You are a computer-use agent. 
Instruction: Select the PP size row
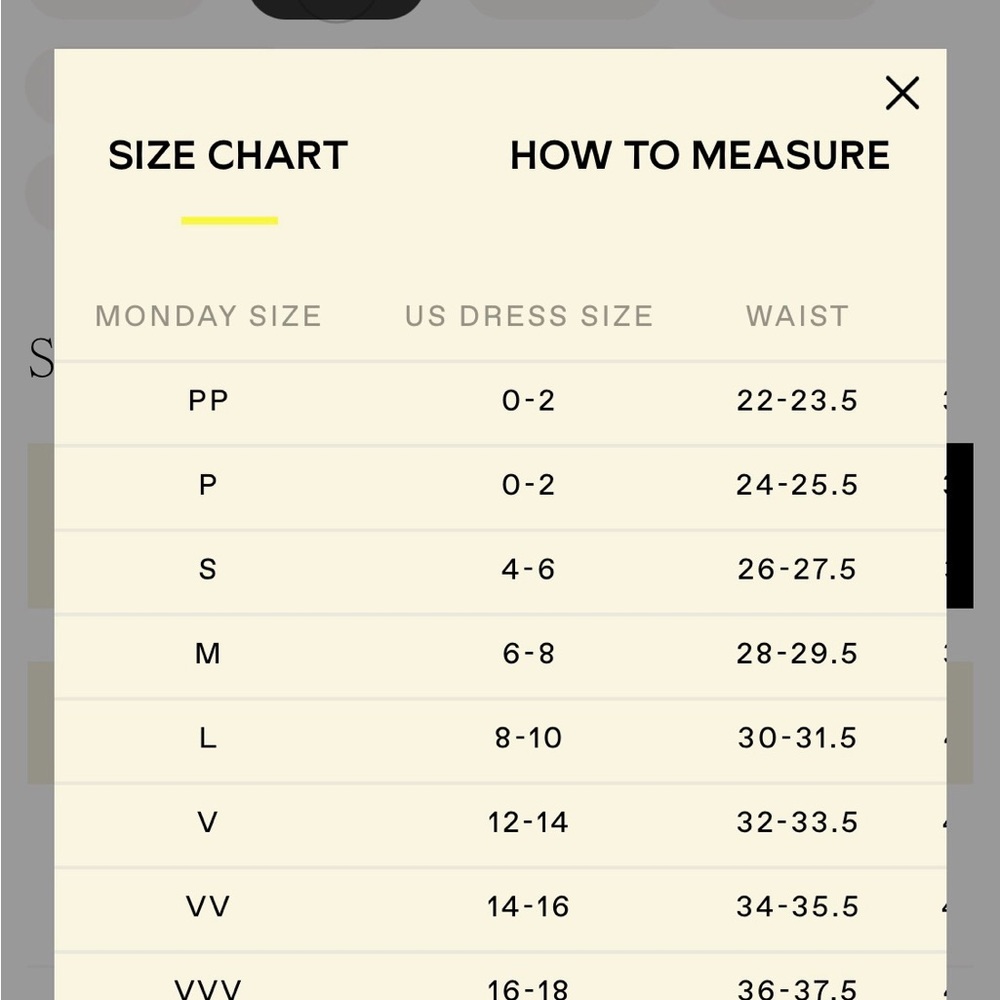[500, 401]
